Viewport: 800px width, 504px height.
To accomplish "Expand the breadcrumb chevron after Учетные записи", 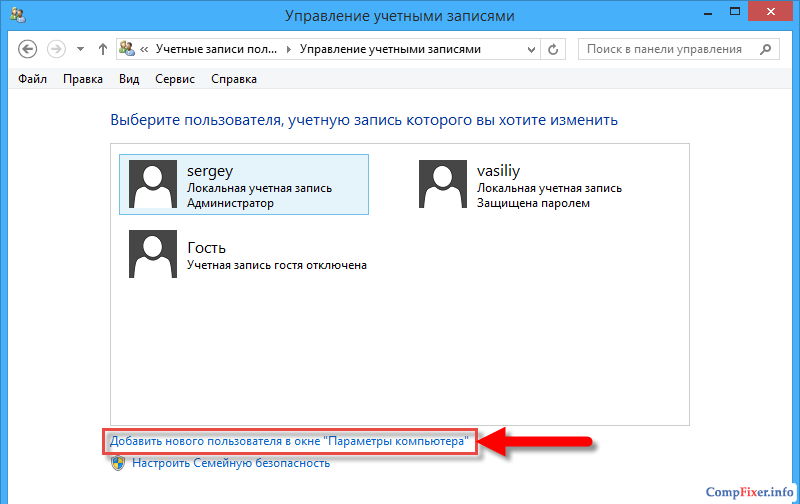I will click(x=290, y=49).
